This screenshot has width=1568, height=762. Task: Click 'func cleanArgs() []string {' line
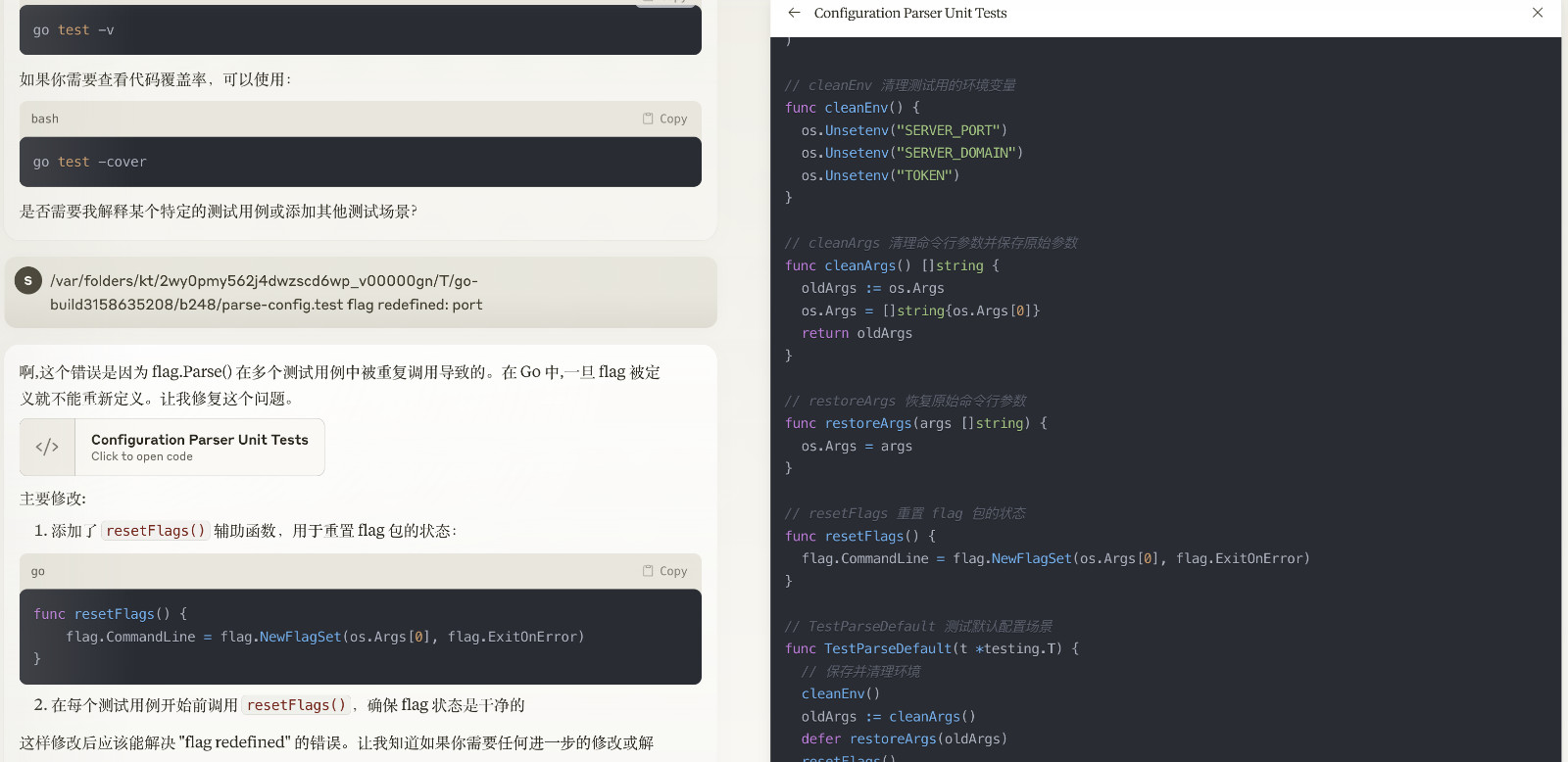tap(892, 265)
